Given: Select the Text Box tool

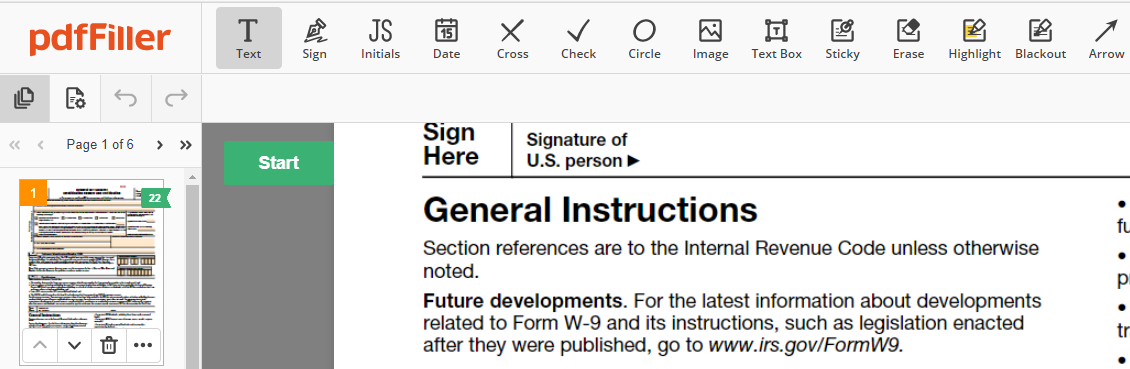Looking at the screenshot, I should click(x=776, y=38).
